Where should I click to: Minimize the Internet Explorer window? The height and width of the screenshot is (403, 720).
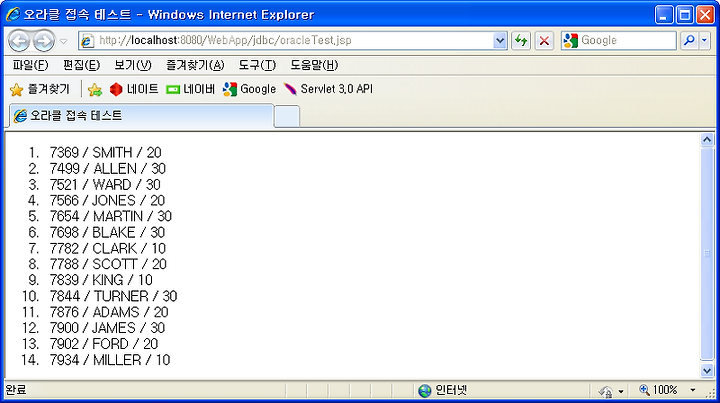663,15
